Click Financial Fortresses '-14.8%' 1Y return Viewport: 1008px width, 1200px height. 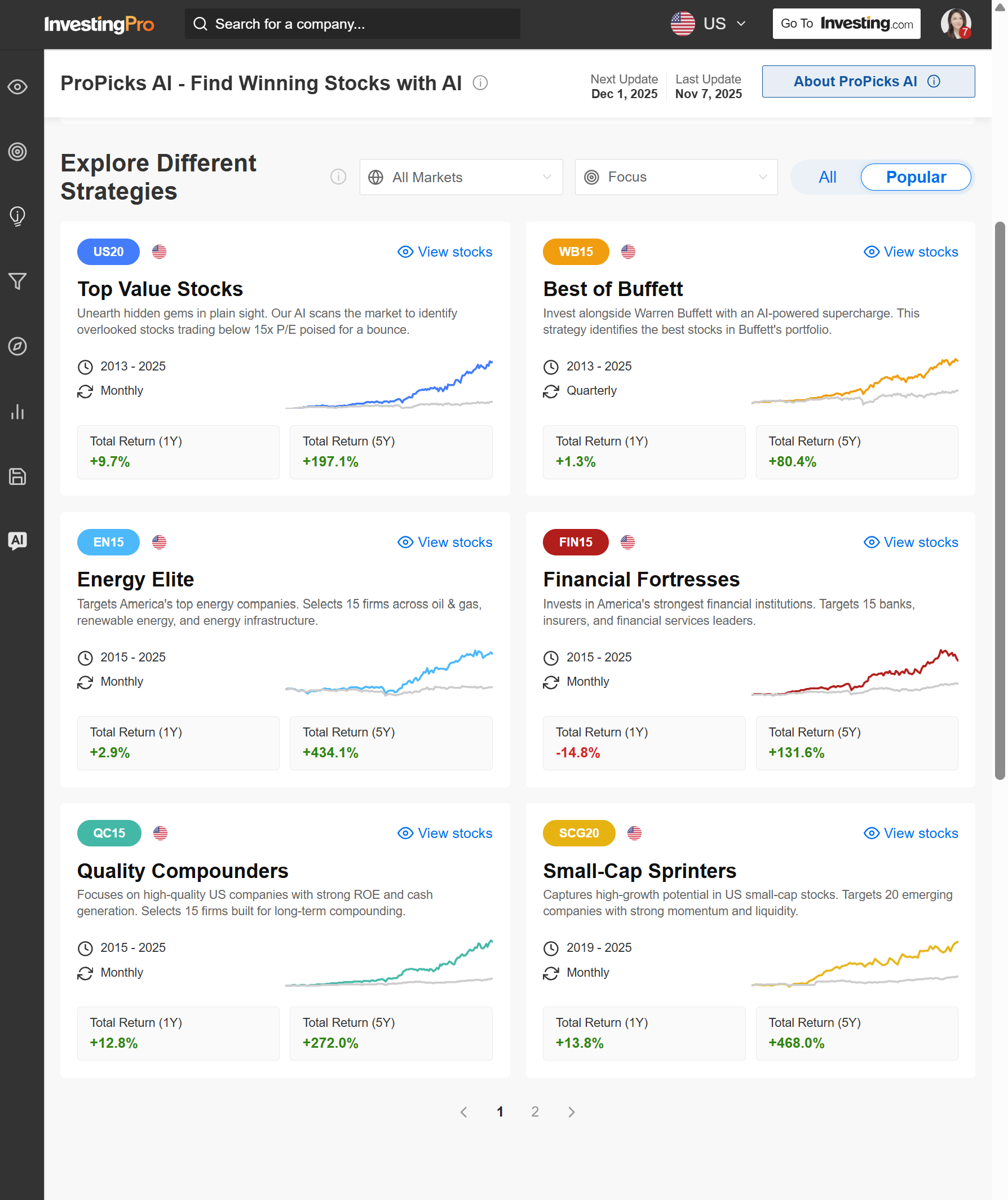[x=578, y=753]
